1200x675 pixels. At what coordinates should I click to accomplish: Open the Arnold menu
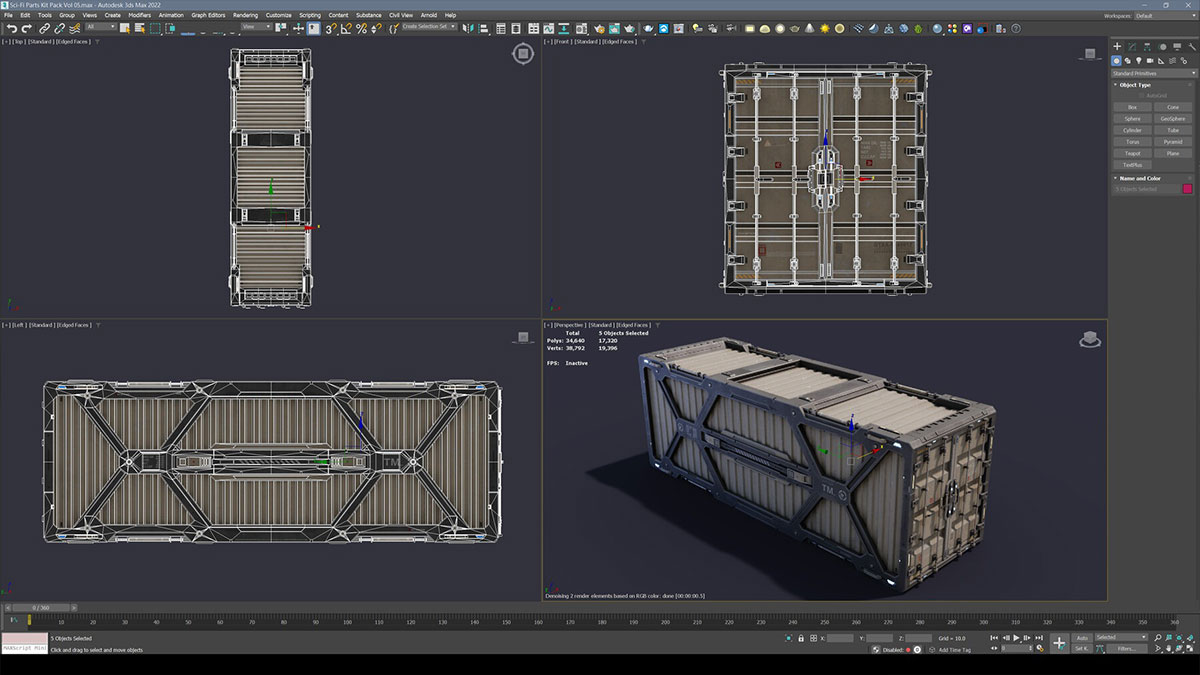[x=428, y=15]
